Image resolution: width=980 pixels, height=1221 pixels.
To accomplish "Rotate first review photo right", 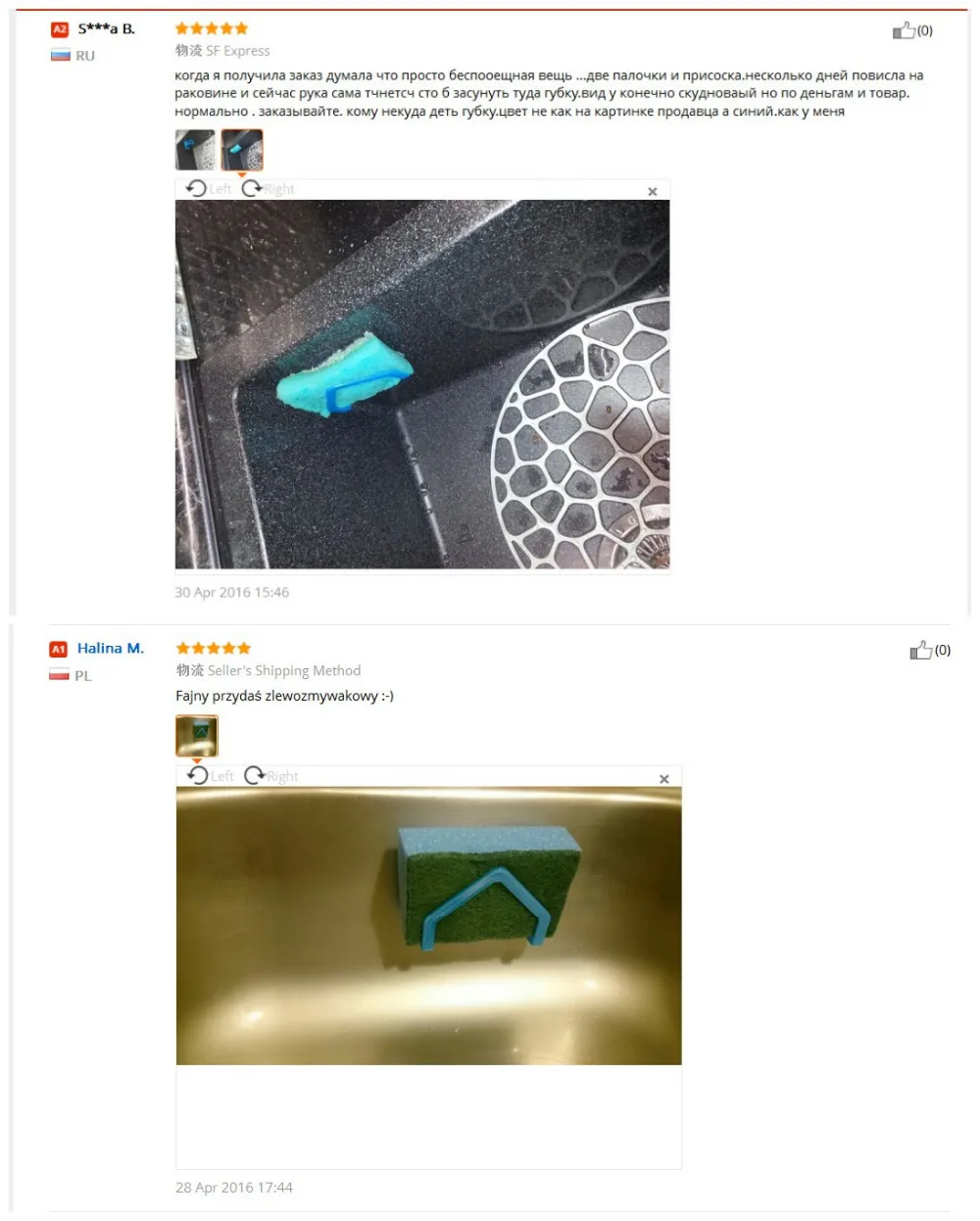I will point(268,189).
